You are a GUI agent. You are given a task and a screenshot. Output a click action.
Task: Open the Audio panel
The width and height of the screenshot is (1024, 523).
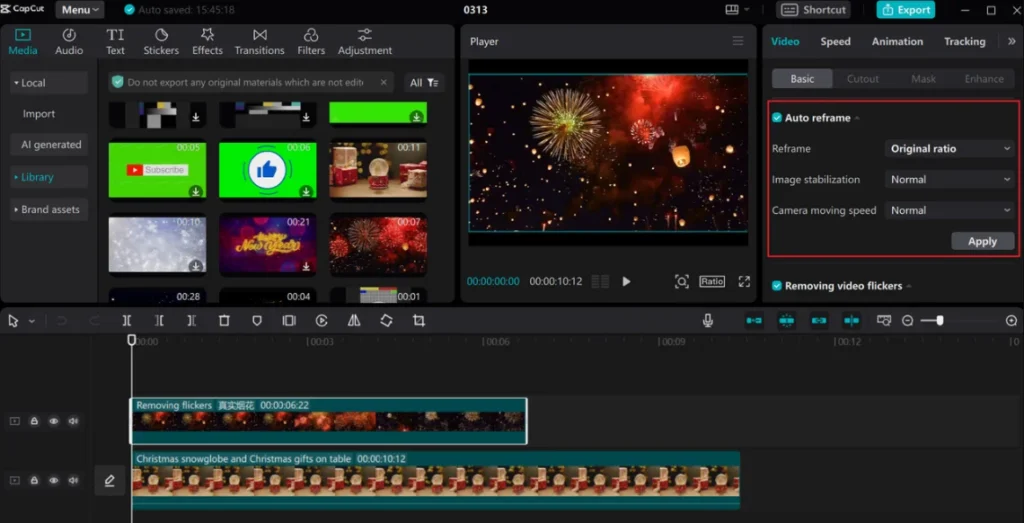tap(69, 41)
